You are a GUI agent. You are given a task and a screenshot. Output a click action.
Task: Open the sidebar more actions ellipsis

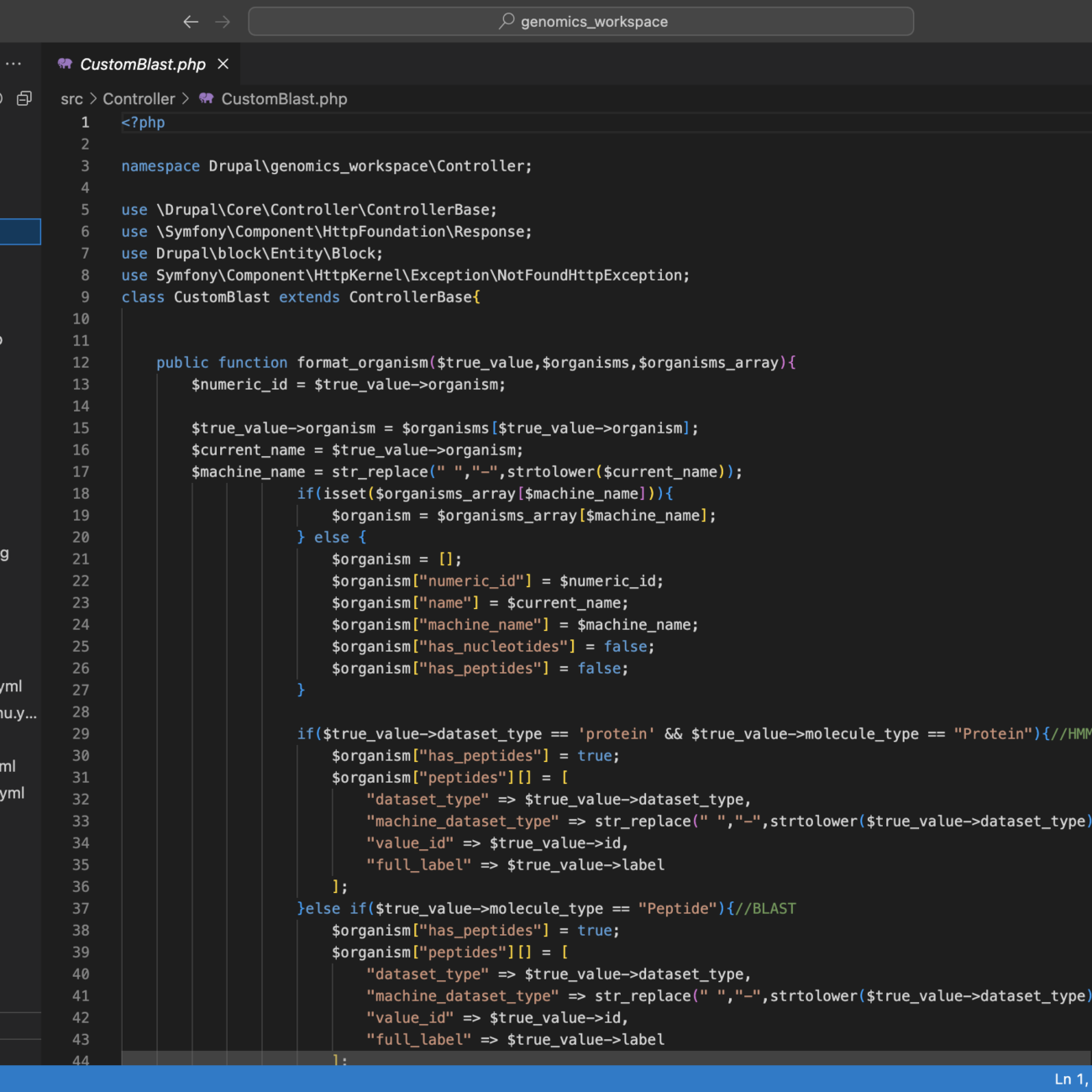coord(13,64)
